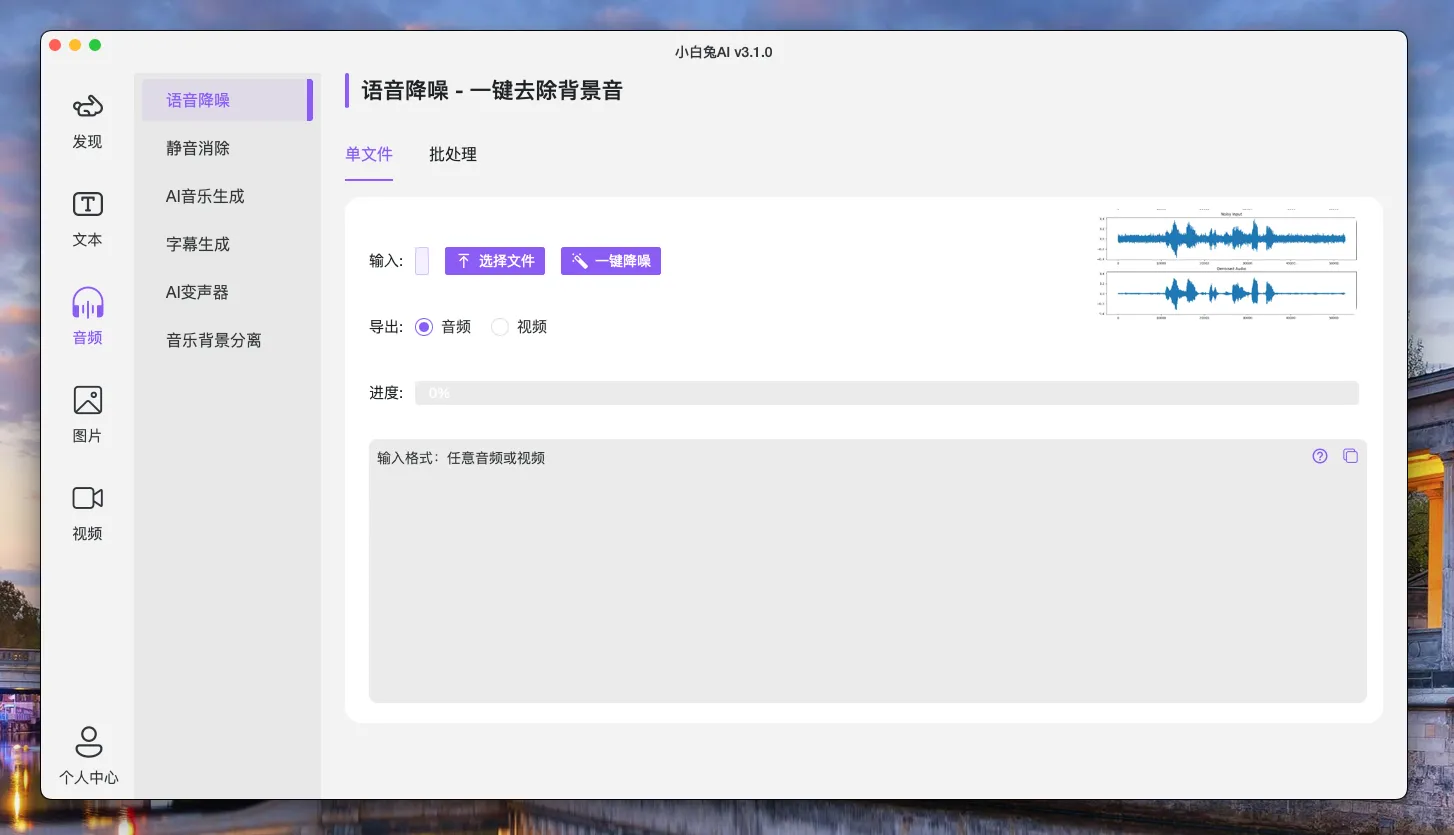Image resolution: width=1454 pixels, height=835 pixels.
Task: Click the help question-mark icon in log panel
Action: tap(1320, 456)
